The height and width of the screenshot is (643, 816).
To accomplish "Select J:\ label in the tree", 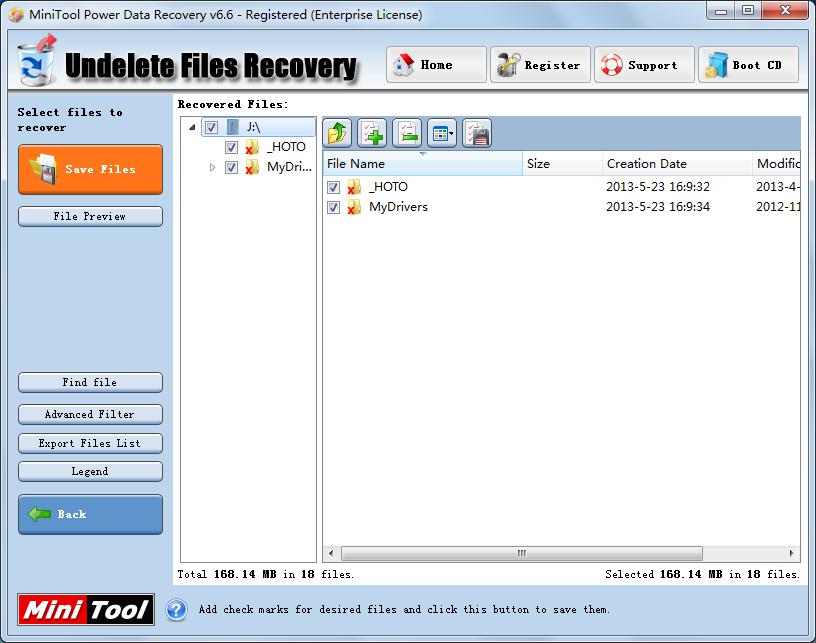I will point(253,127).
